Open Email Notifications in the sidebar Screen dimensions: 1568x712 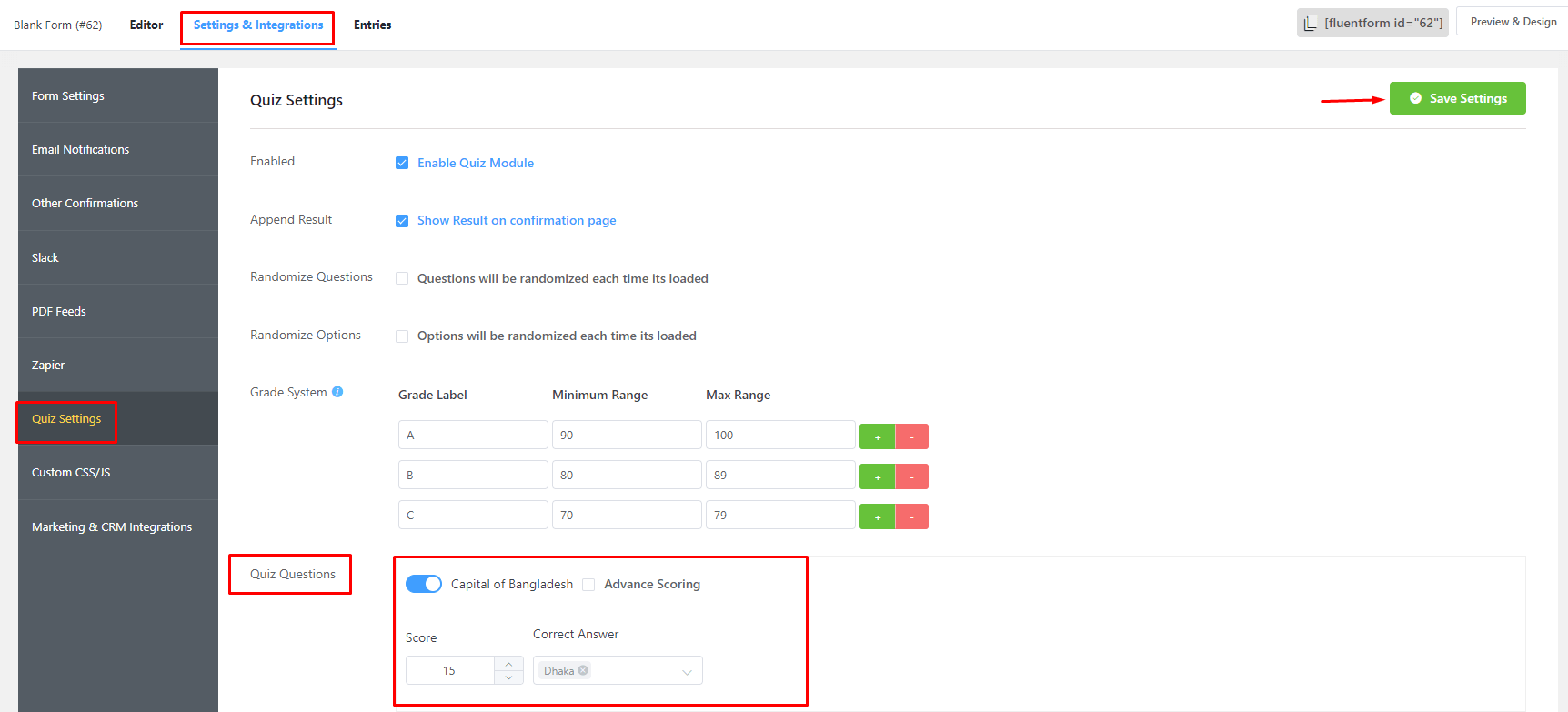point(80,149)
